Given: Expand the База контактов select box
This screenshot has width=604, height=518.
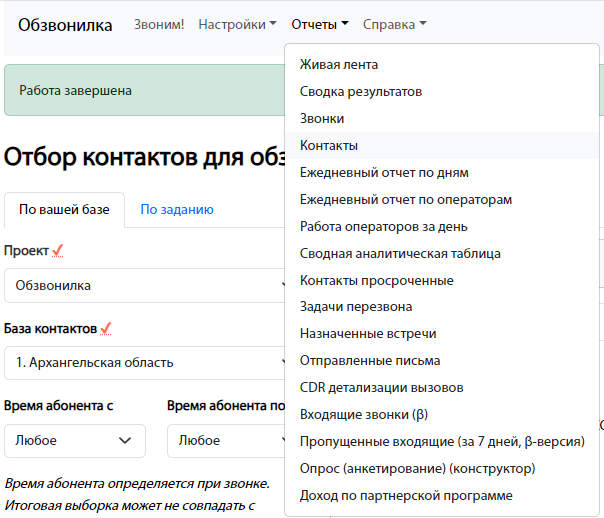Looking at the screenshot, I should [x=145, y=363].
